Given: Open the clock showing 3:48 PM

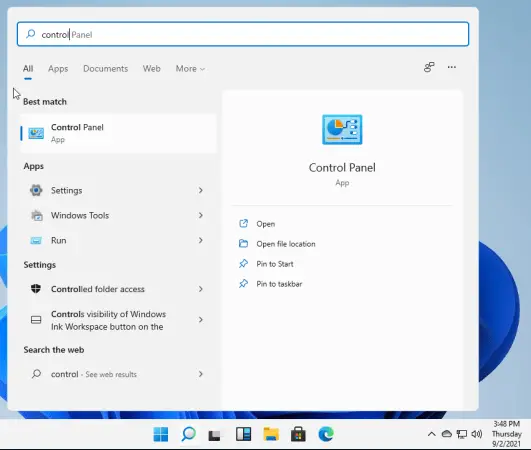Looking at the screenshot, I should (x=507, y=434).
